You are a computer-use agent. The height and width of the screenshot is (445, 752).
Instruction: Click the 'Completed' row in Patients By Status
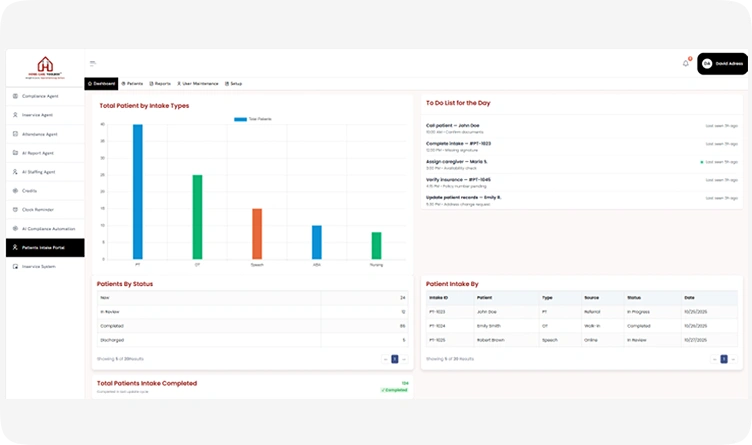tap(253, 326)
